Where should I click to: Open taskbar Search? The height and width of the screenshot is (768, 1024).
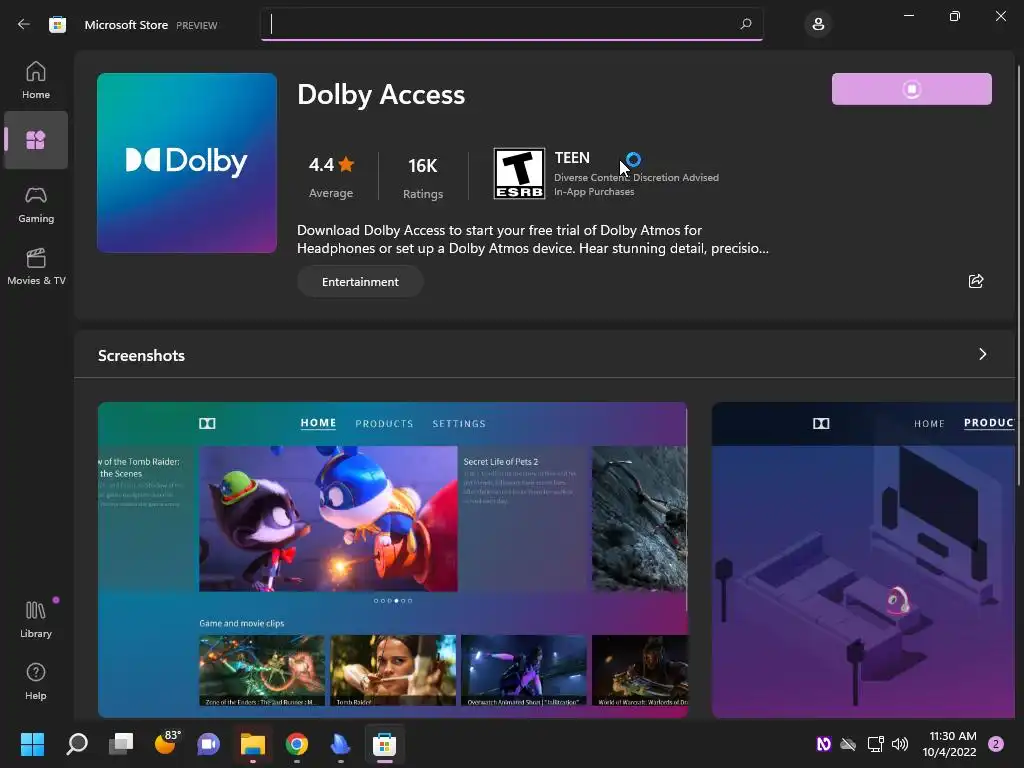[x=77, y=744]
